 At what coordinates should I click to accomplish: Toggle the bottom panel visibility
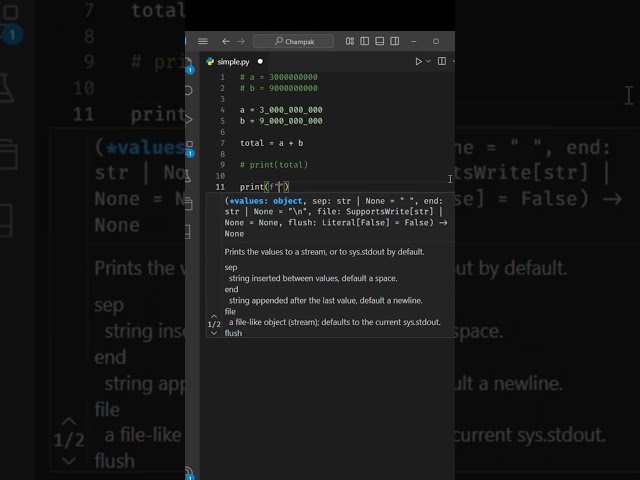pyautogui.click(x=380, y=41)
